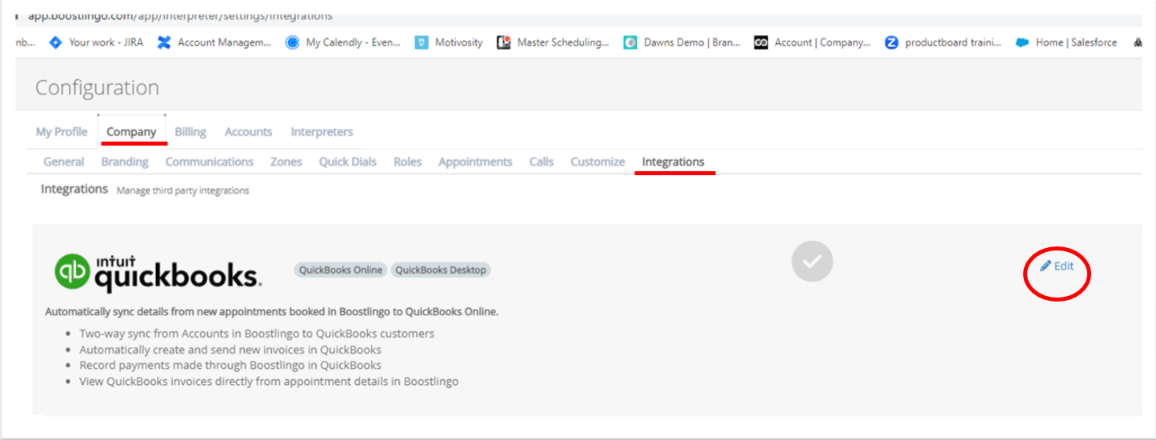Open the Interpreters tab
Screen dimensions: 1156x440
click(x=321, y=132)
